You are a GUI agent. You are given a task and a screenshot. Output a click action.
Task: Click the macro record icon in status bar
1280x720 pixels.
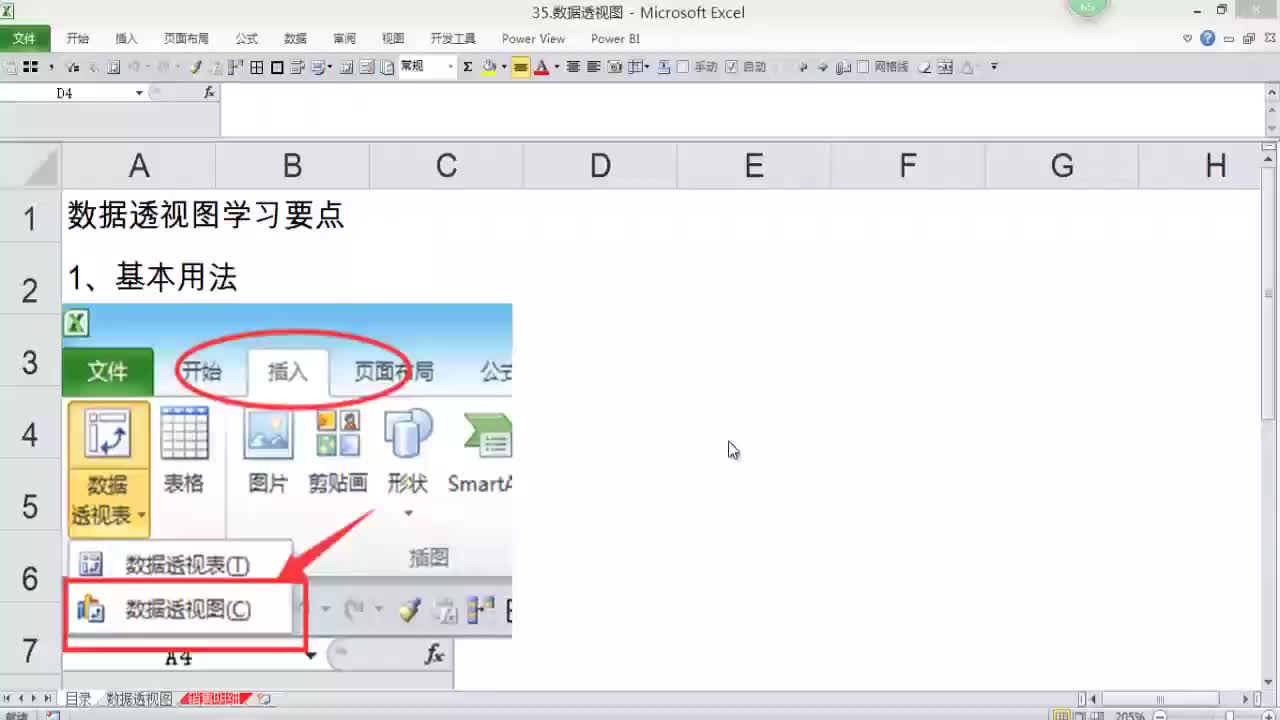tap(53, 716)
